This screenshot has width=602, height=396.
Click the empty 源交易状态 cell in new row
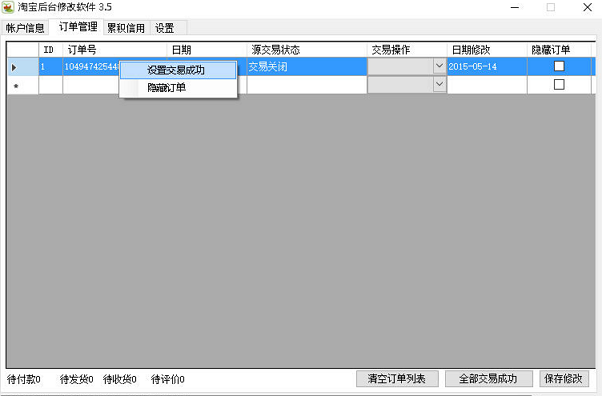[x=306, y=85]
